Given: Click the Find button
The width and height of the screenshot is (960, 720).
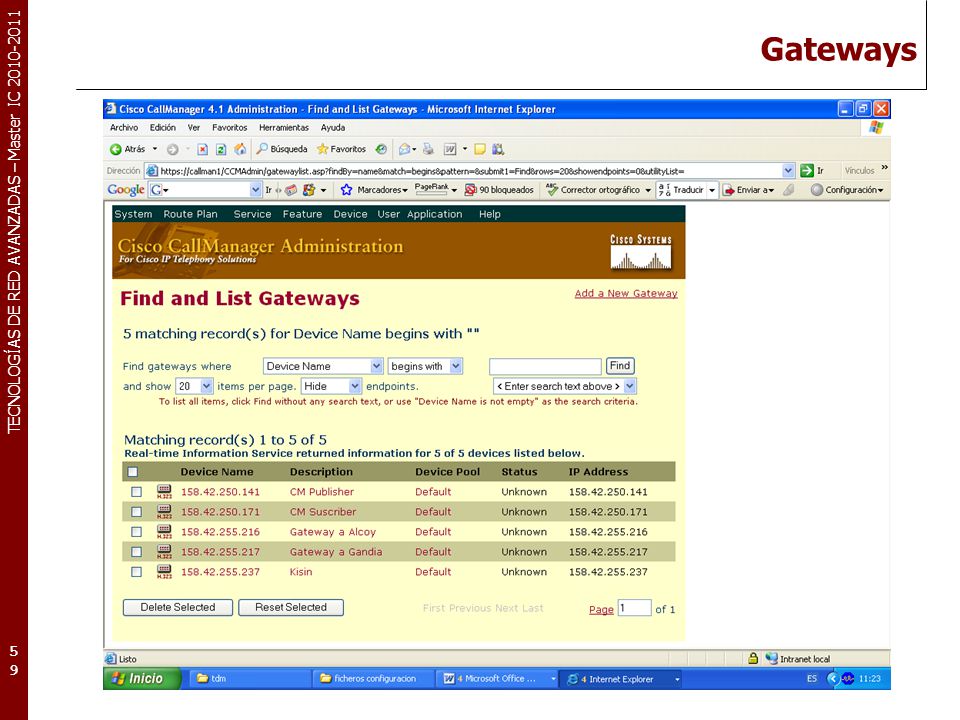Looking at the screenshot, I should [620, 366].
